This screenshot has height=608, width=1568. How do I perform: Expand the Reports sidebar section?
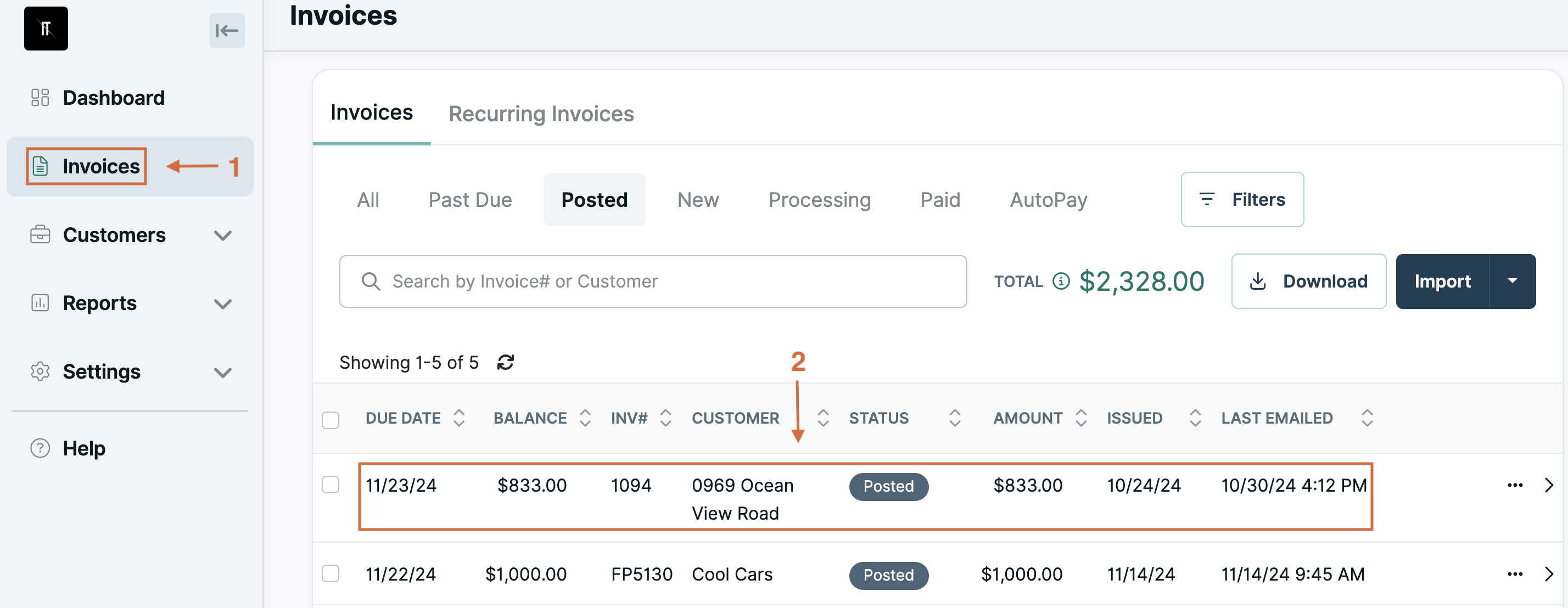click(223, 303)
